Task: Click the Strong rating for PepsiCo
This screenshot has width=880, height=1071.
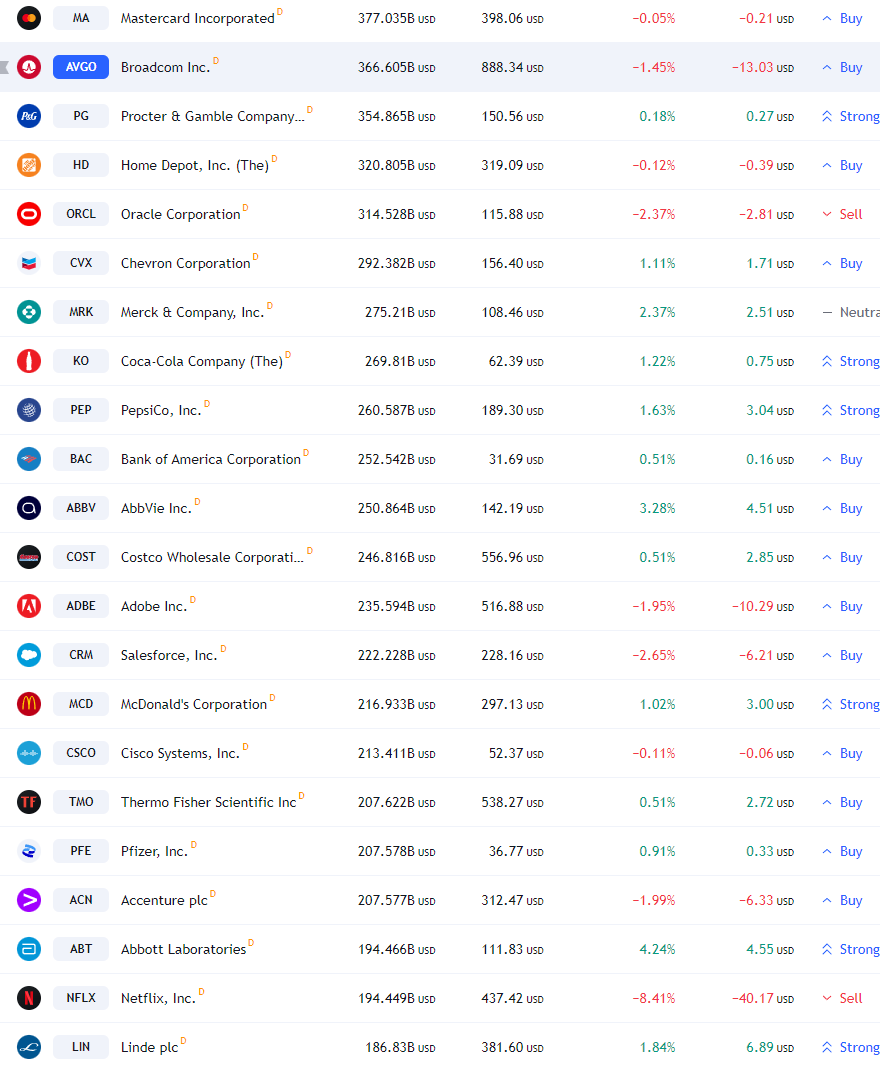Action: click(851, 410)
